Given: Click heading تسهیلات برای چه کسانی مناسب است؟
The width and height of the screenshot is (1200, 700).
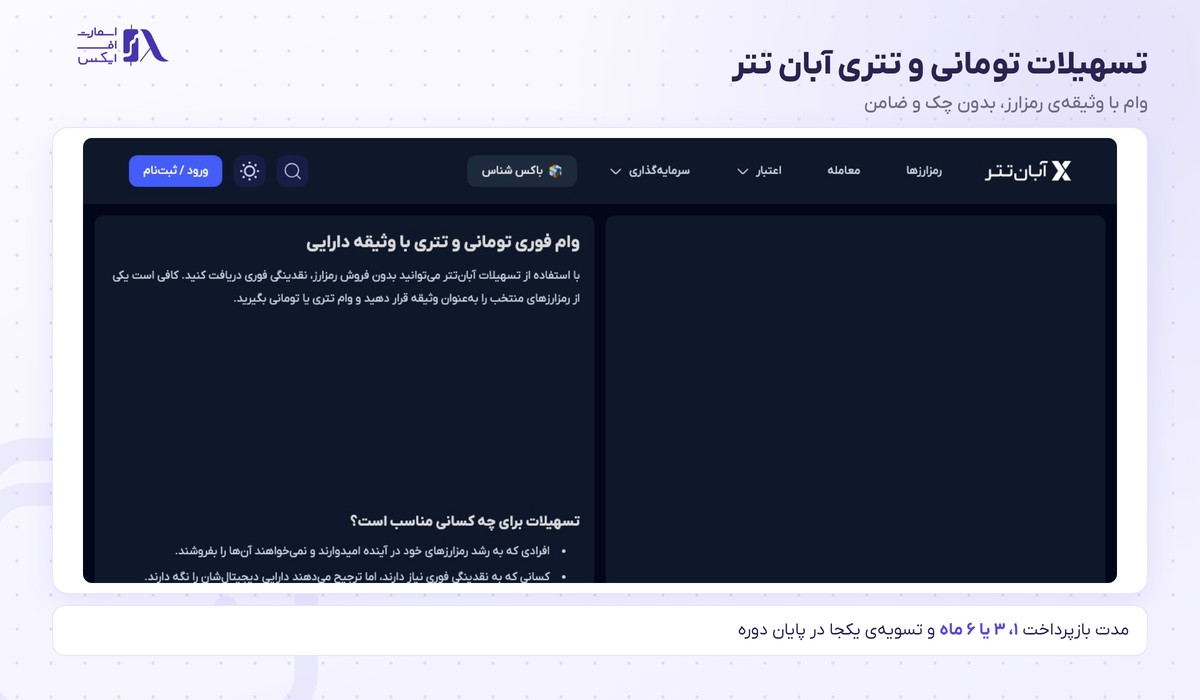Looking at the screenshot, I should pos(465,521).
